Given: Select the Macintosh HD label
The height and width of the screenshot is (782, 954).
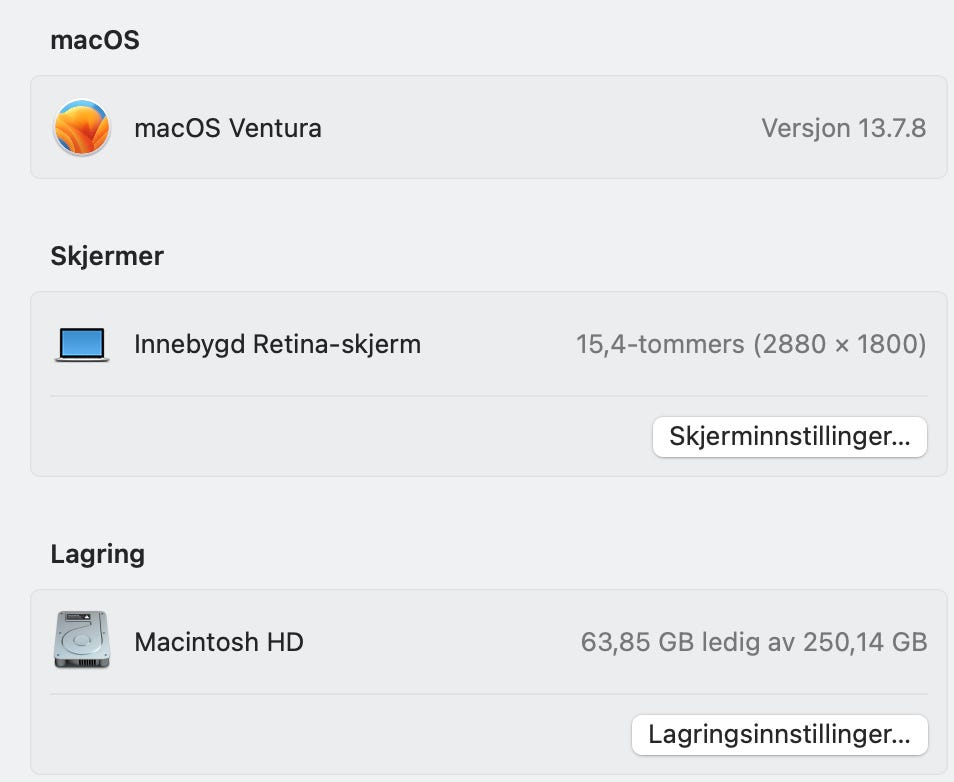Looking at the screenshot, I should click(x=219, y=642).
